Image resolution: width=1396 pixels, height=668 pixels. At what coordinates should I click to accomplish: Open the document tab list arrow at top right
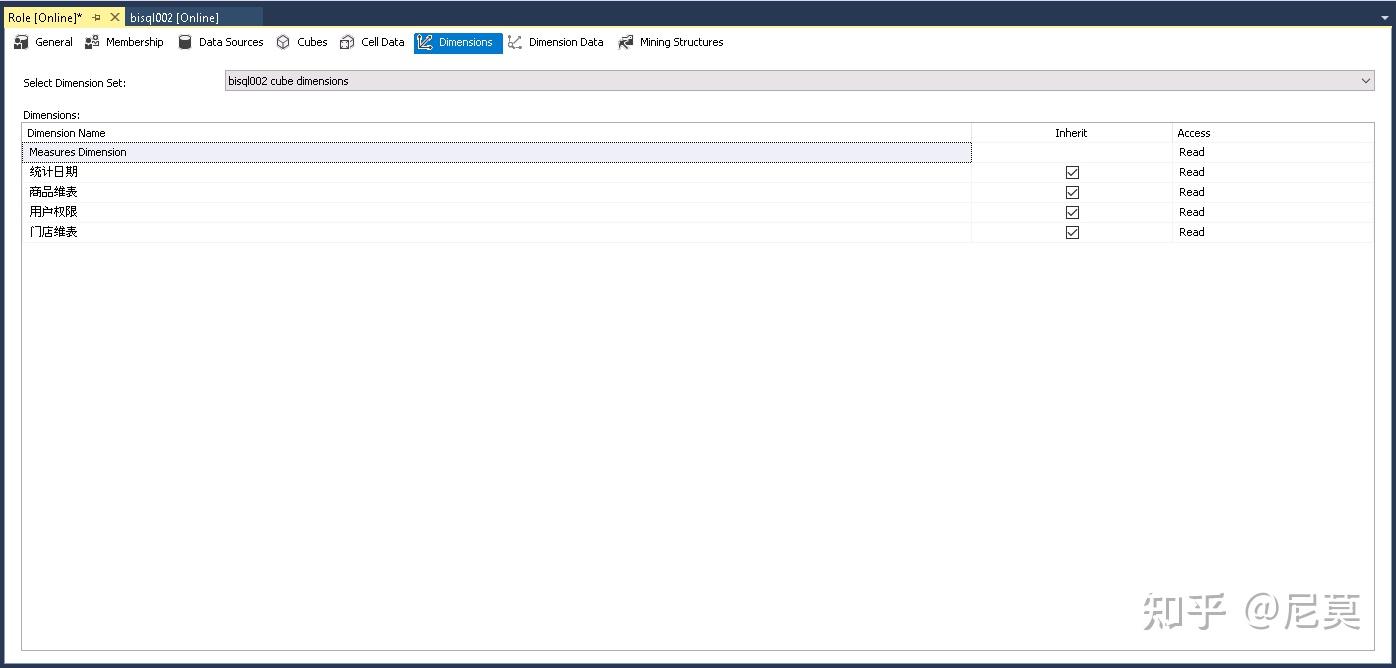[x=1385, y=17]
